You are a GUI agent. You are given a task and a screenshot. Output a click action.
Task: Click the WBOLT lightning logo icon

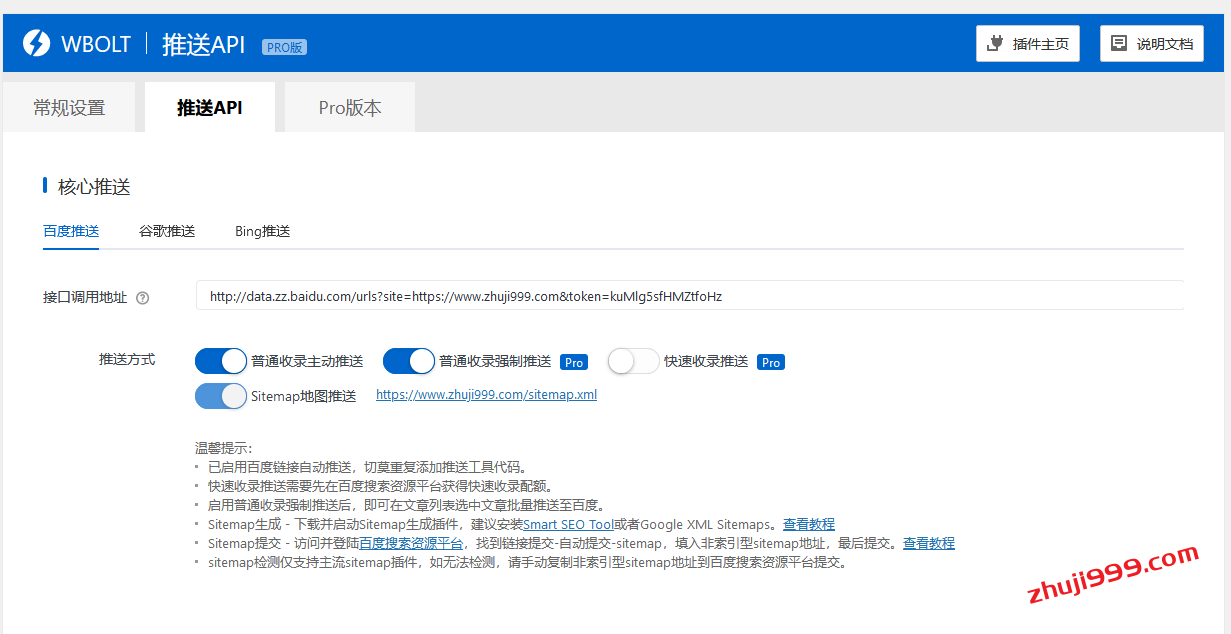(37, 43)
